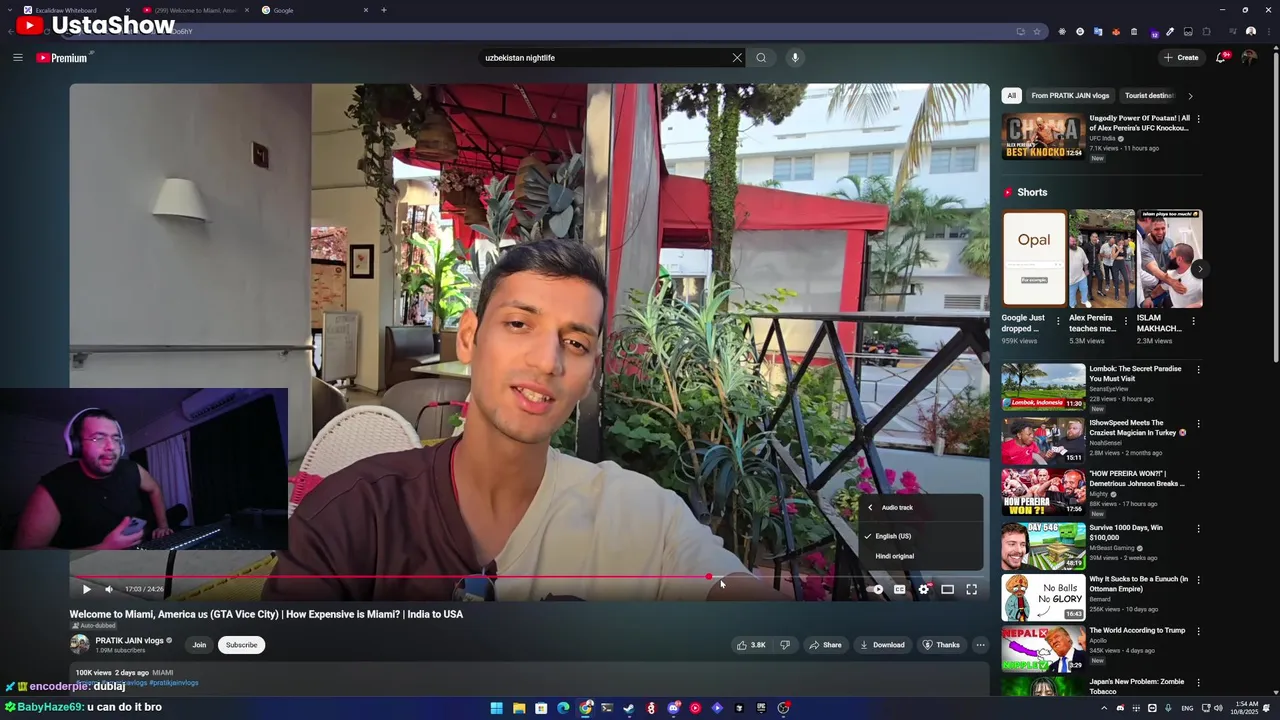Toggle autoplay switch in player controls
The height and width of the screenshot is (720, 1280).
(x=876, y=589)
